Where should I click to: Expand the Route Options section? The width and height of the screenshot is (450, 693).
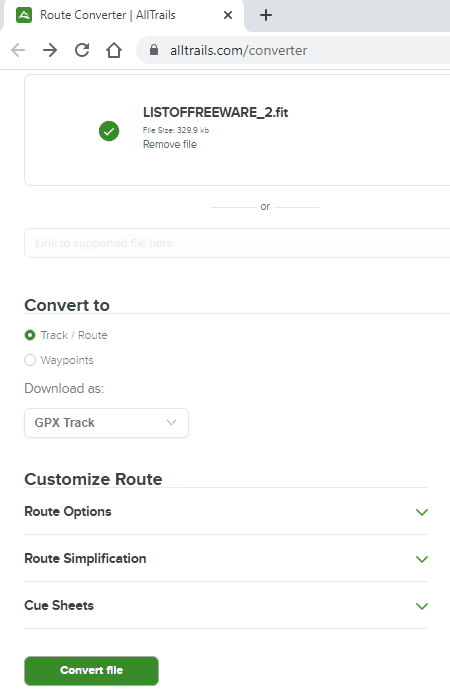click(226, 512)
